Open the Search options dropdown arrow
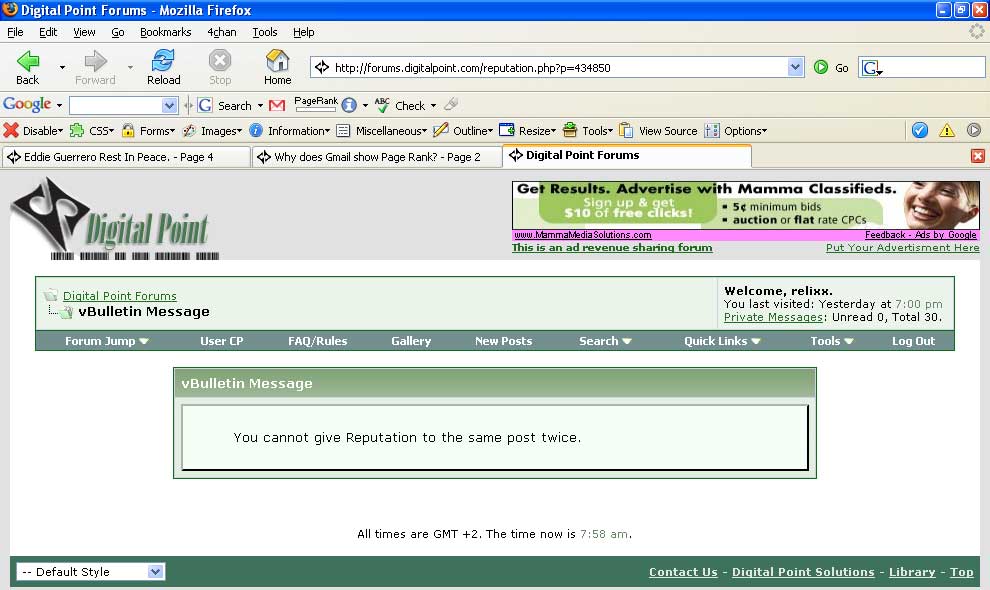 pos(260,105)
